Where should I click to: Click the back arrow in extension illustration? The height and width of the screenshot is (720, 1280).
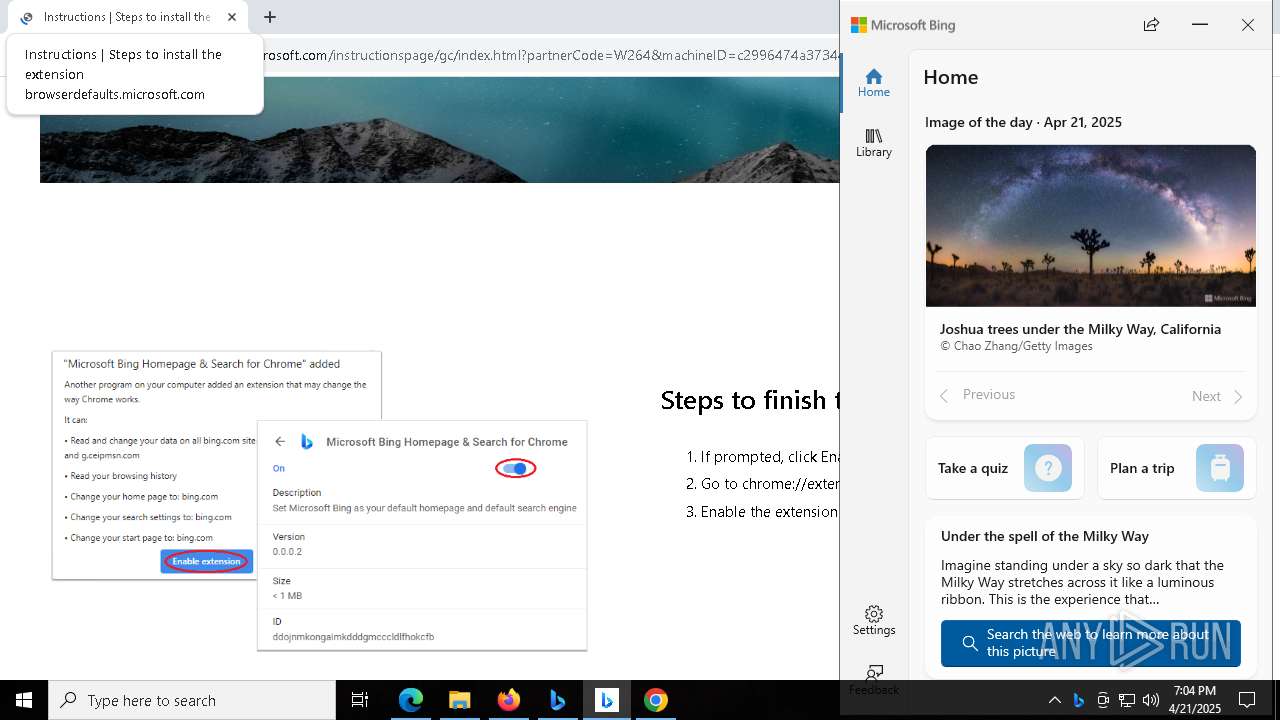(x=280, y=441)
